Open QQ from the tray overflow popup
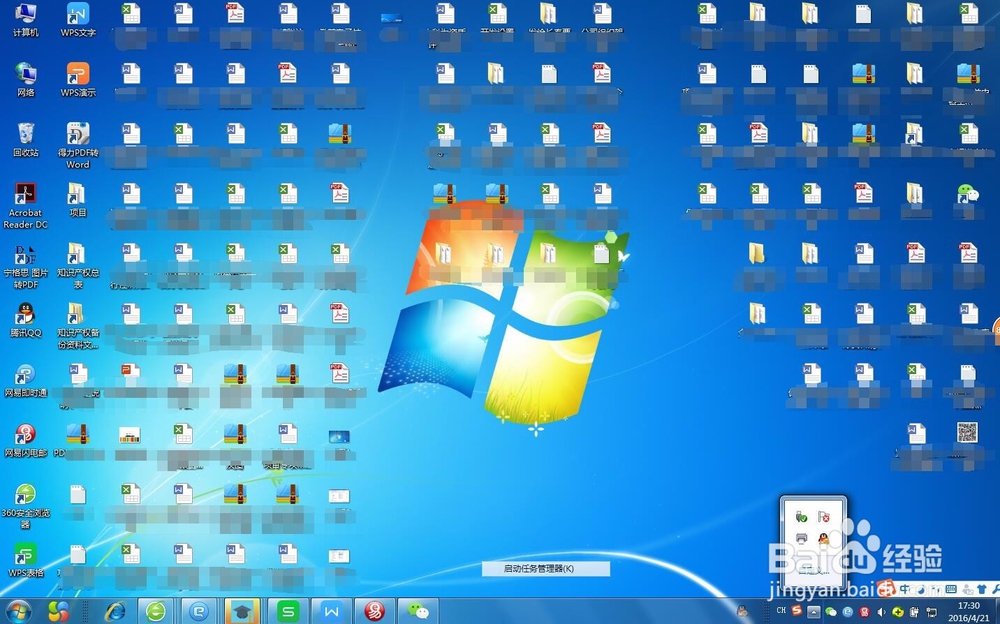Image resolution: width=1000 pixels, height=624 pixels. [x=823, y=538]
